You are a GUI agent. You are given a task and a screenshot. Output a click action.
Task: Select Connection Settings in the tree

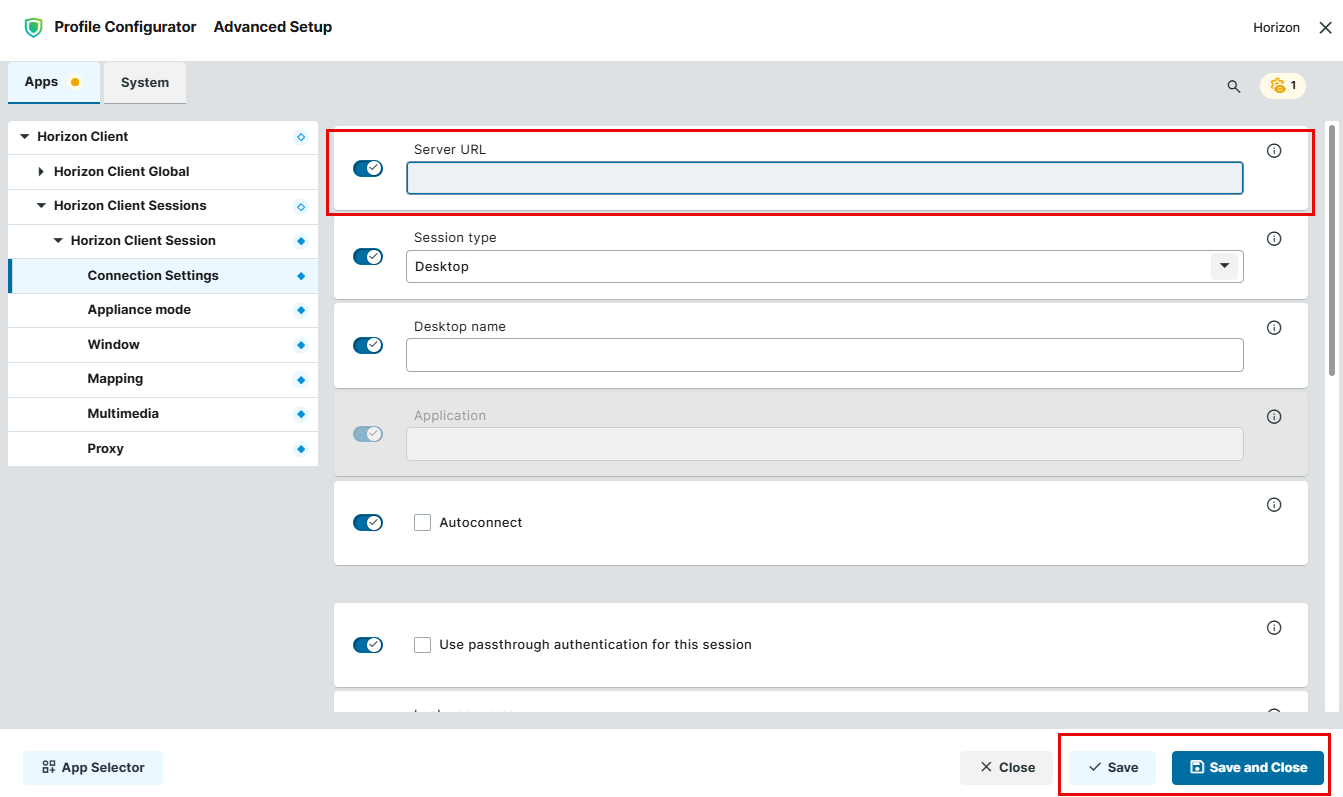click(163, 276)
